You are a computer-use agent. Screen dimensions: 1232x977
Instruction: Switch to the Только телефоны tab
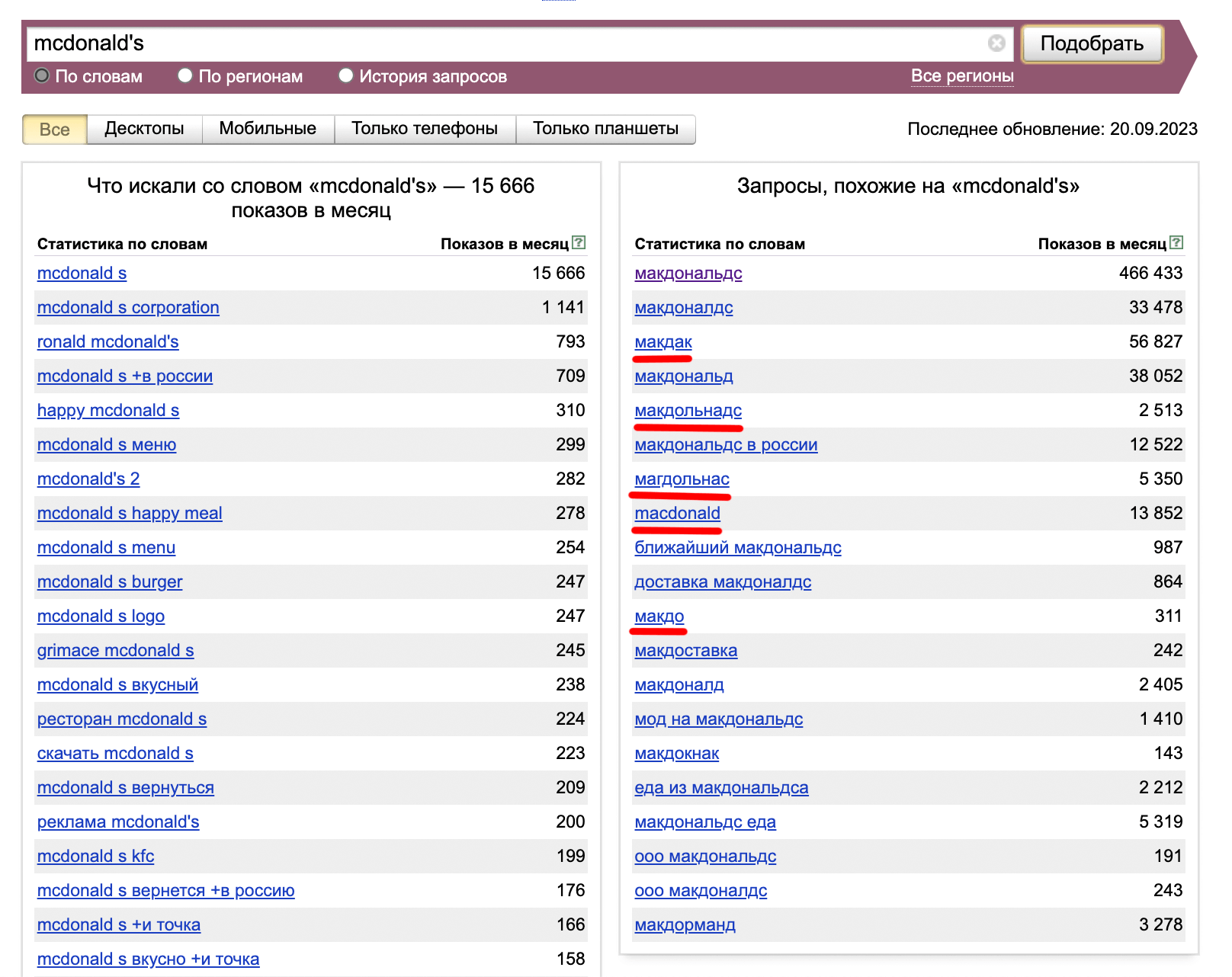425,129
